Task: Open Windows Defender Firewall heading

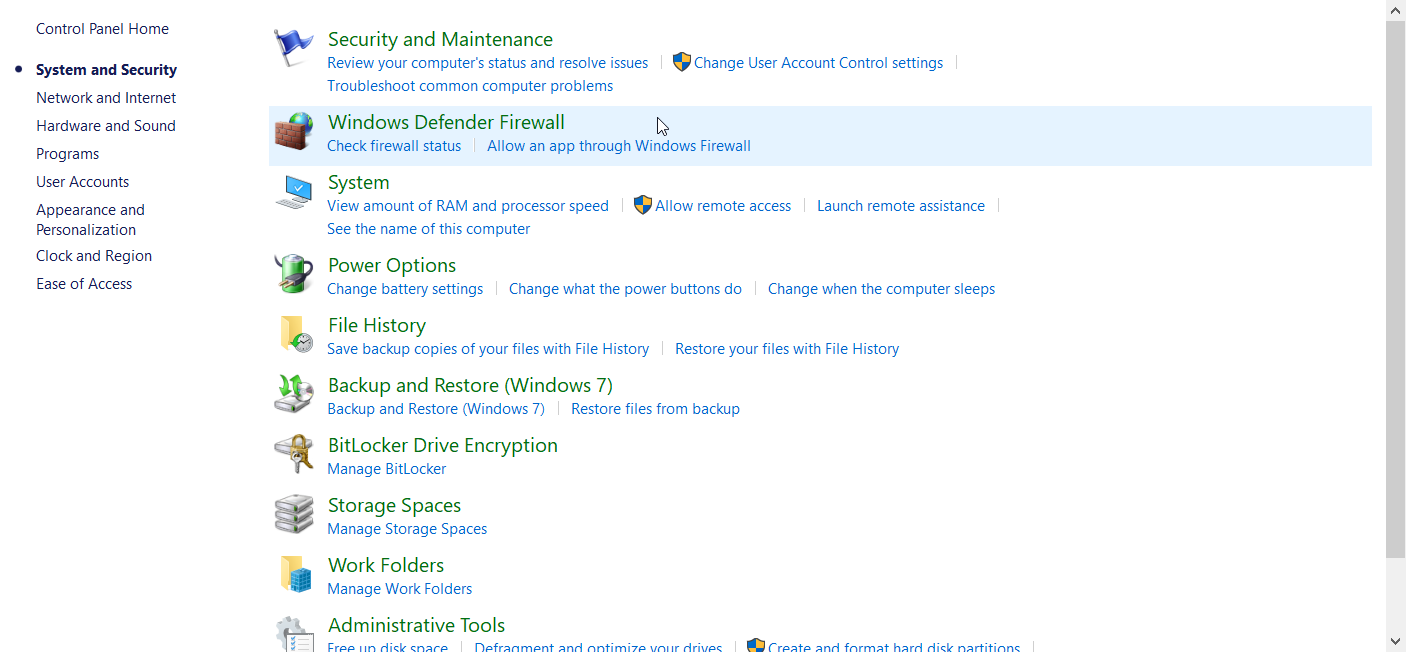Action: (446, 122)
